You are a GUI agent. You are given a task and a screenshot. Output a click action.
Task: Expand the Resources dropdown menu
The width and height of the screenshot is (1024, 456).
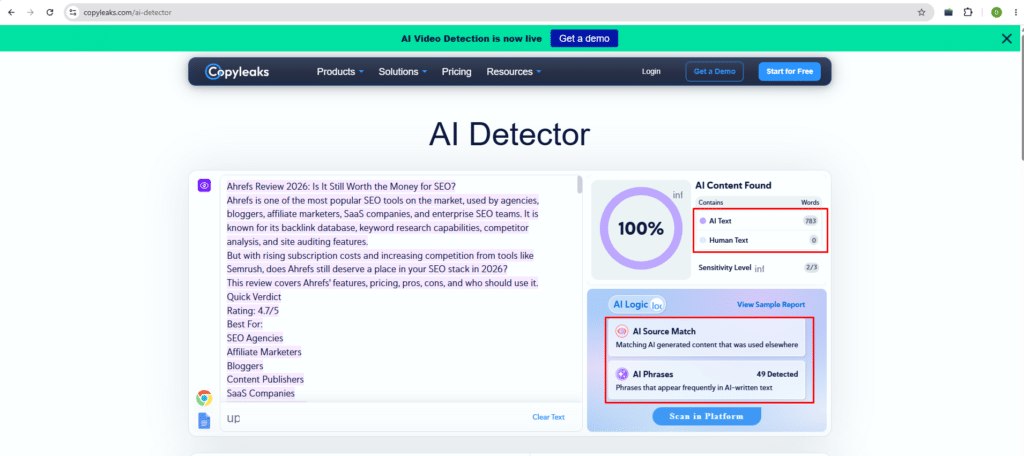pos(514,72)
